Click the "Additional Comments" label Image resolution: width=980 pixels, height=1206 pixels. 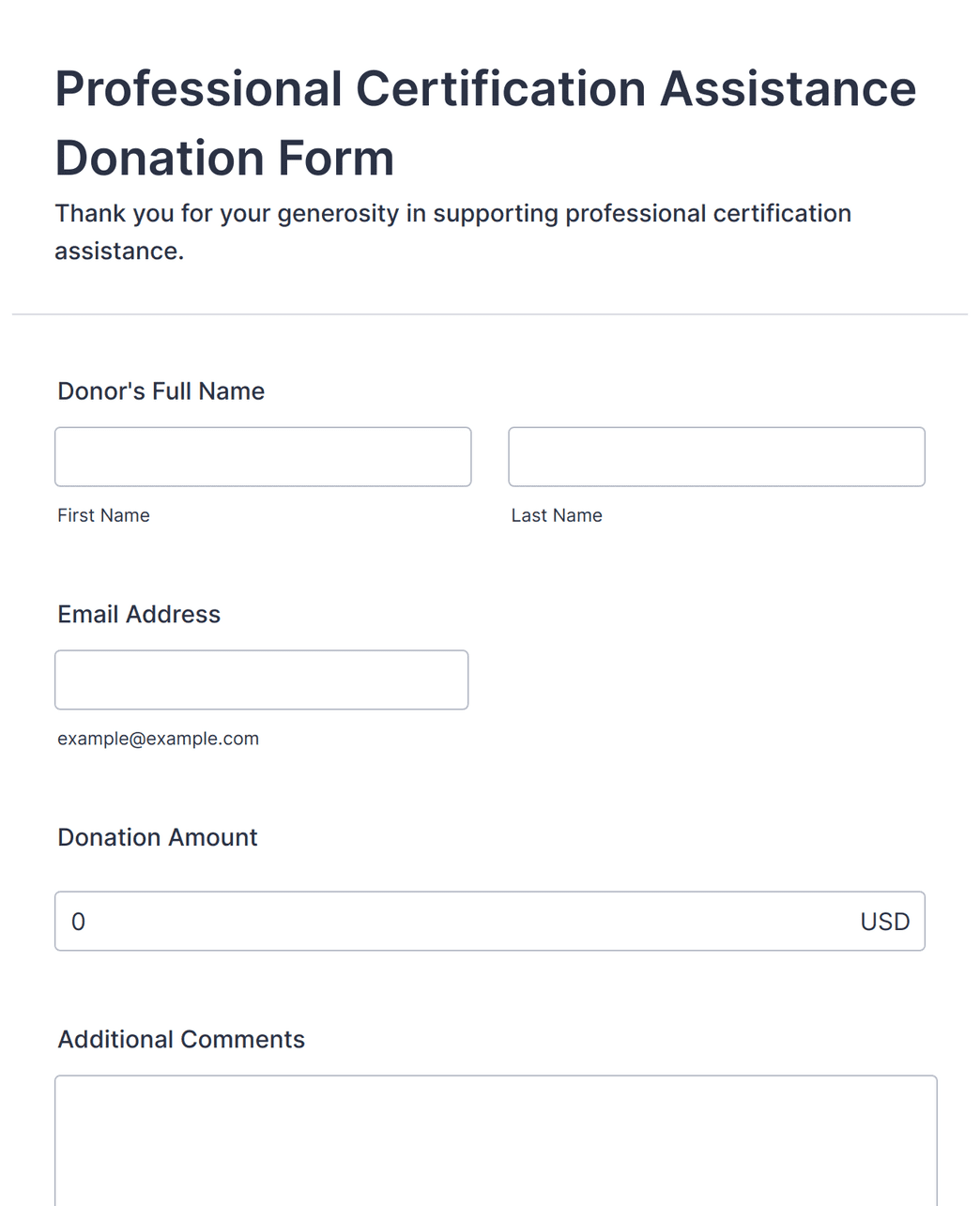181,1040
